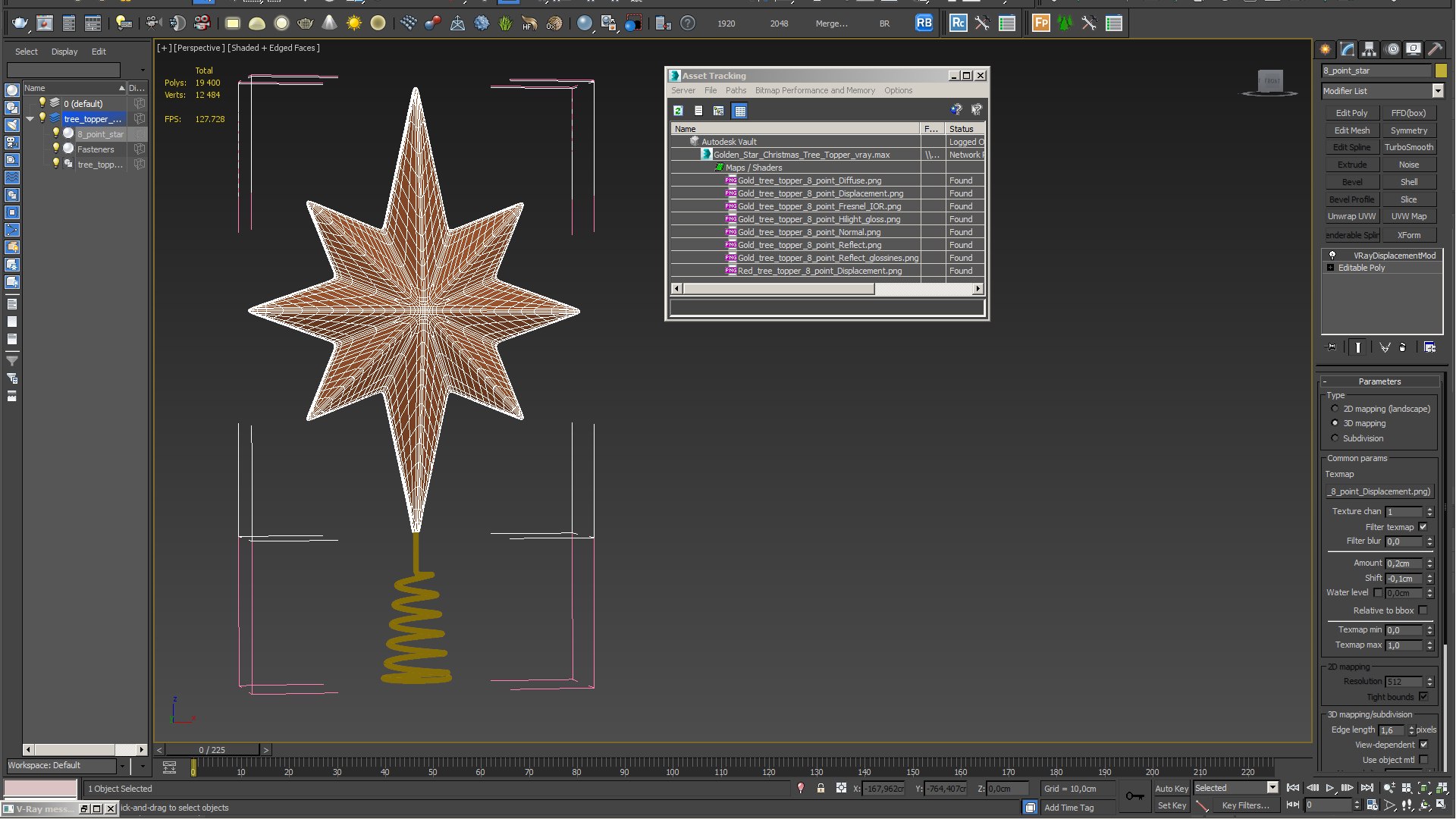1456x819 pixels.
Task: Select 2D mapping (landscape) radio button
Action: point(1335,409)
